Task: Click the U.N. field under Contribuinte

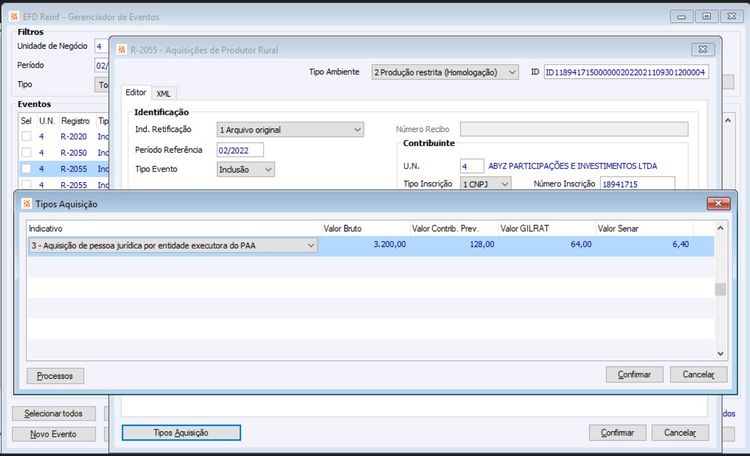Action: click(472, 166)
